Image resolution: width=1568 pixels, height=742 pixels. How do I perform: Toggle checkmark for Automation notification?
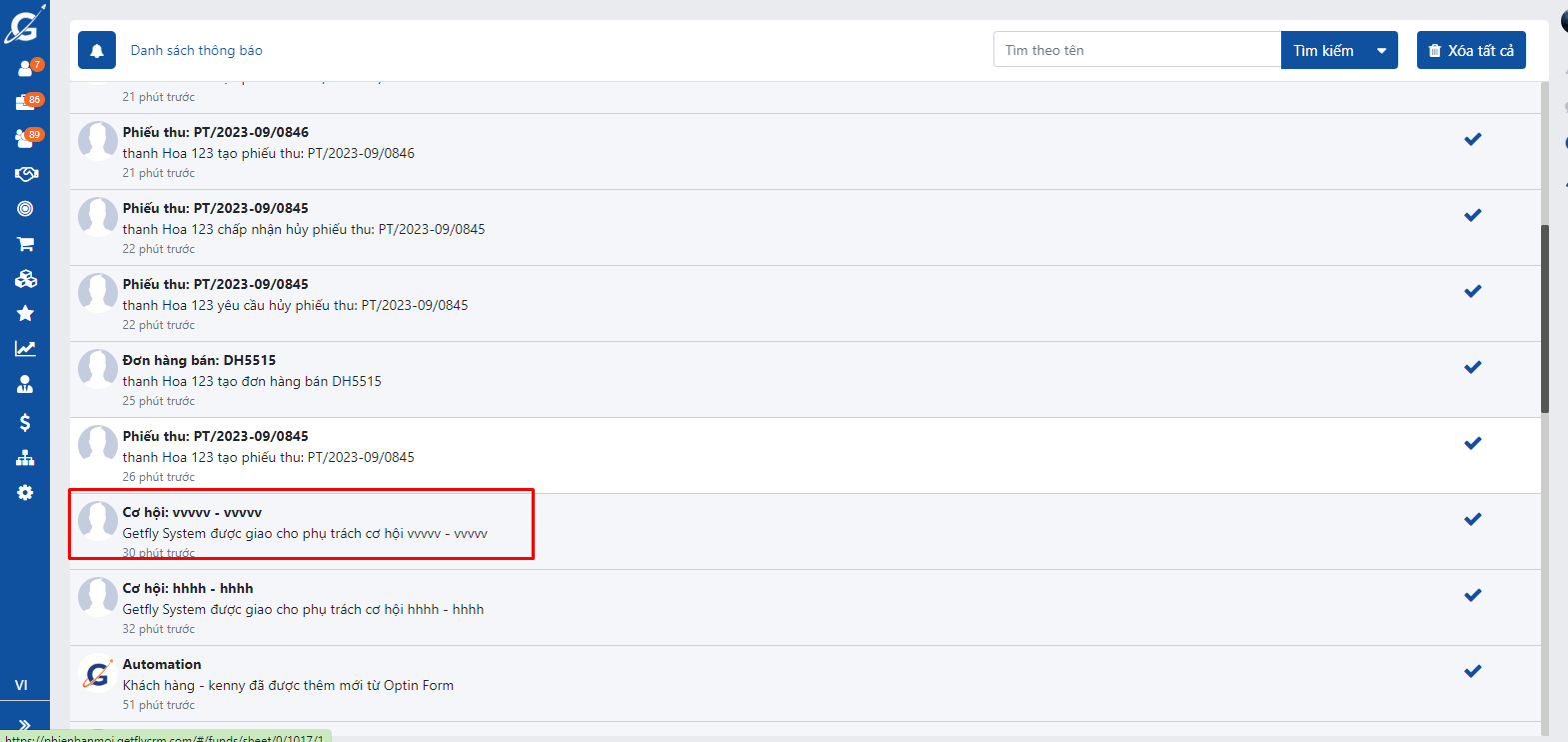point(1472,672)
